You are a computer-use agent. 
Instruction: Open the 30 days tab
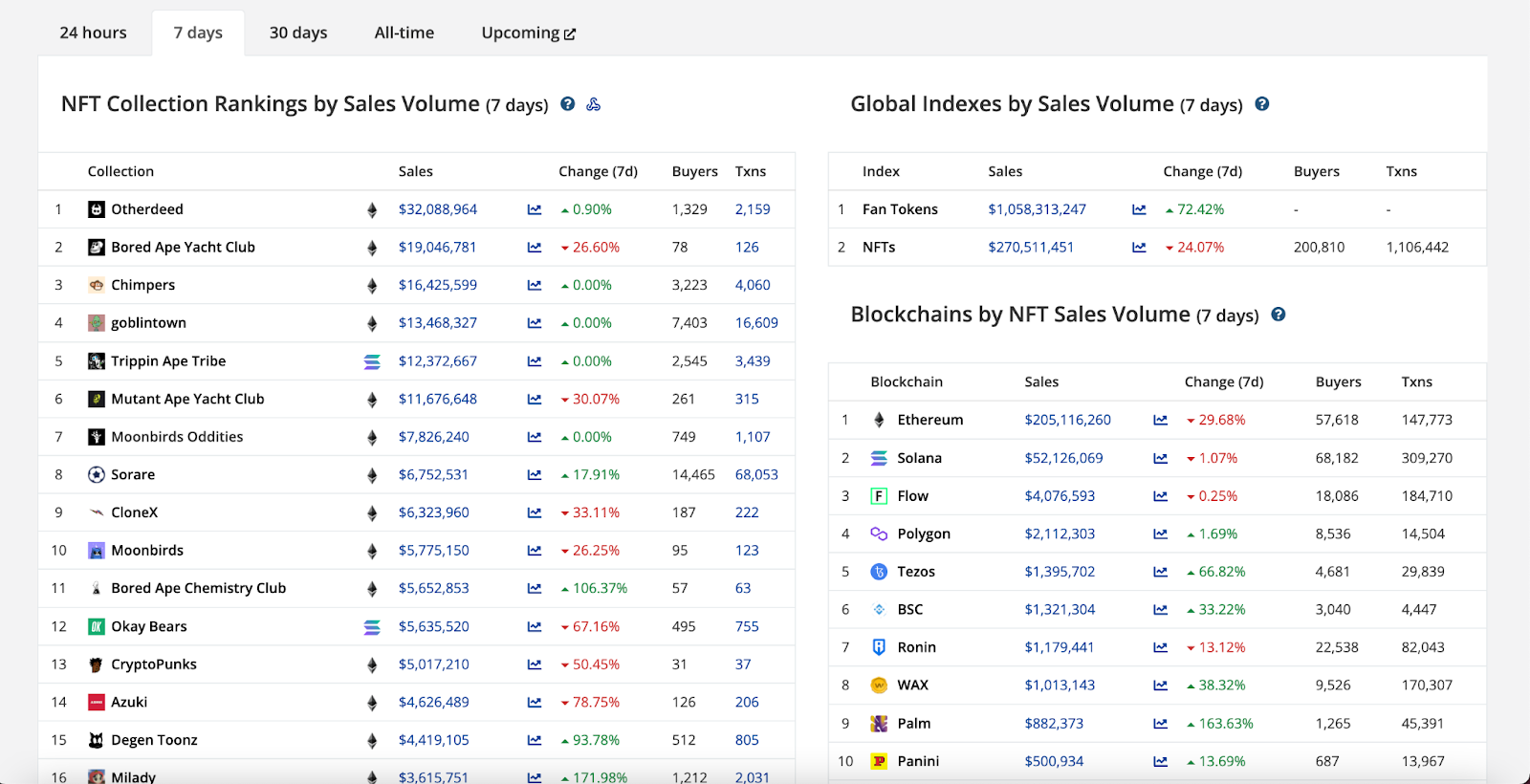pyautogui.click(x=298, y=33)
